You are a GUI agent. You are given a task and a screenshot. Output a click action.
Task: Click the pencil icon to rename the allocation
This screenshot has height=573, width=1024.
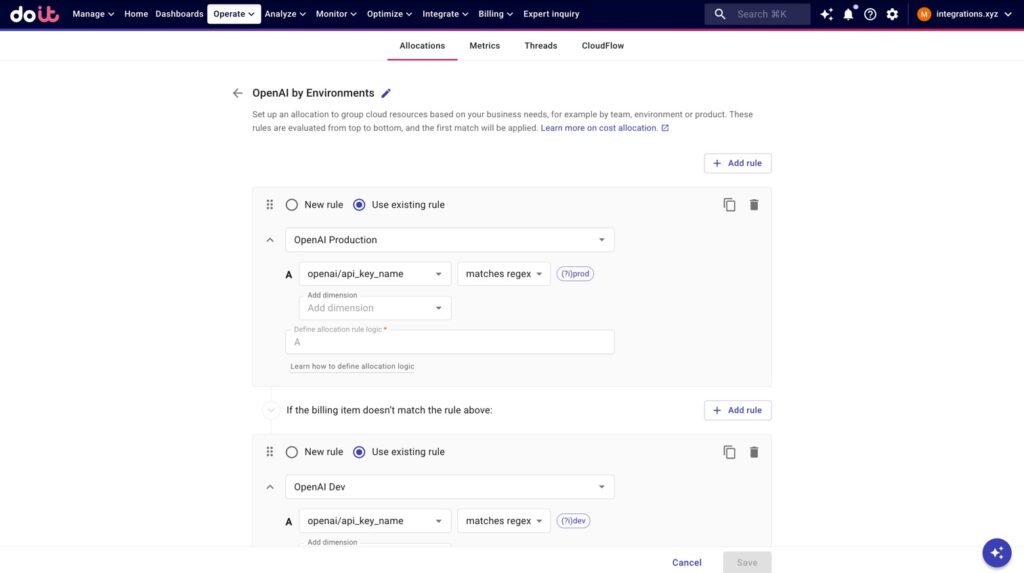(x=387, y=93)
